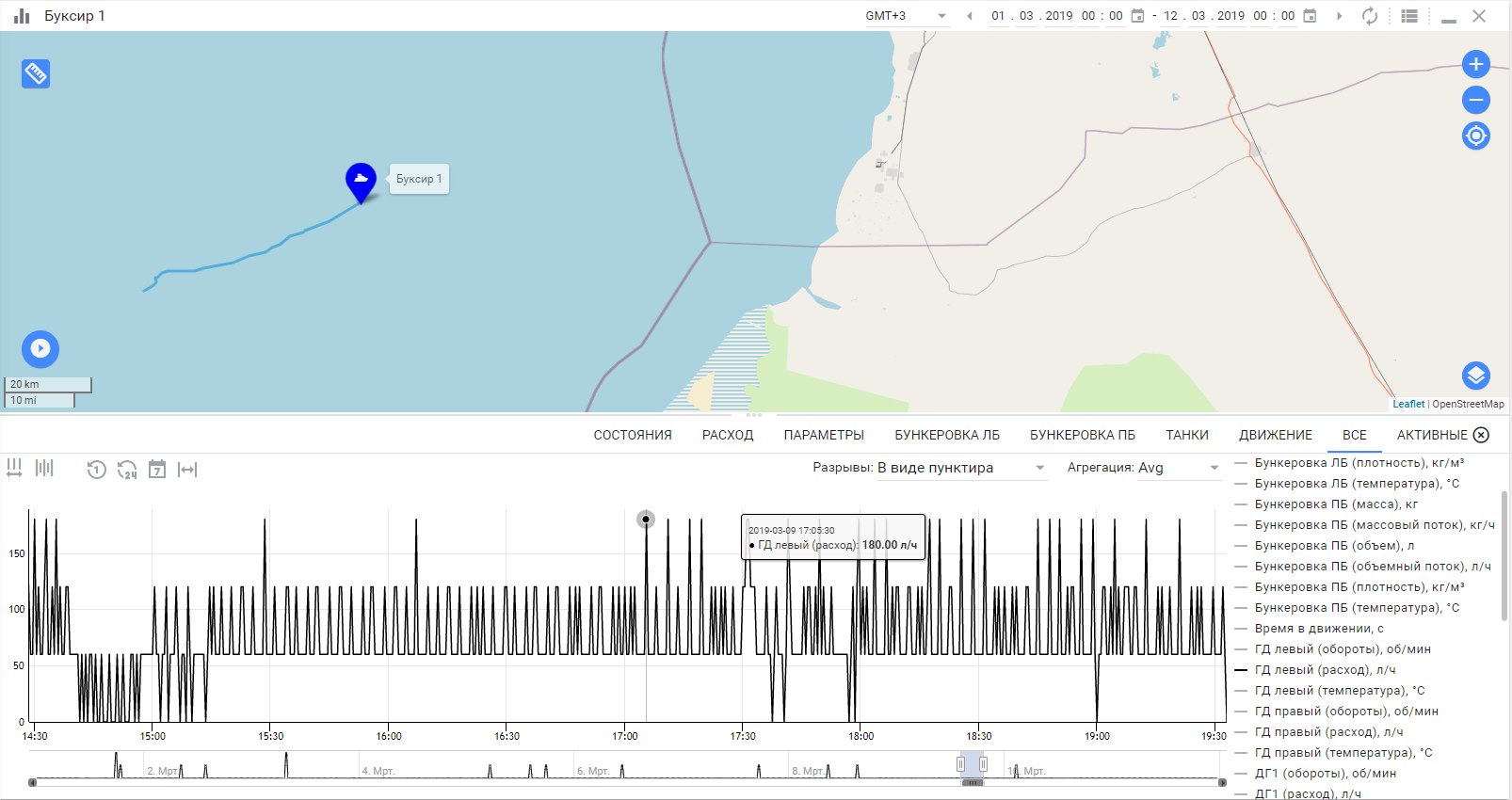
Task: Set chart range to 7 days calendar
Action: point(157,470)
